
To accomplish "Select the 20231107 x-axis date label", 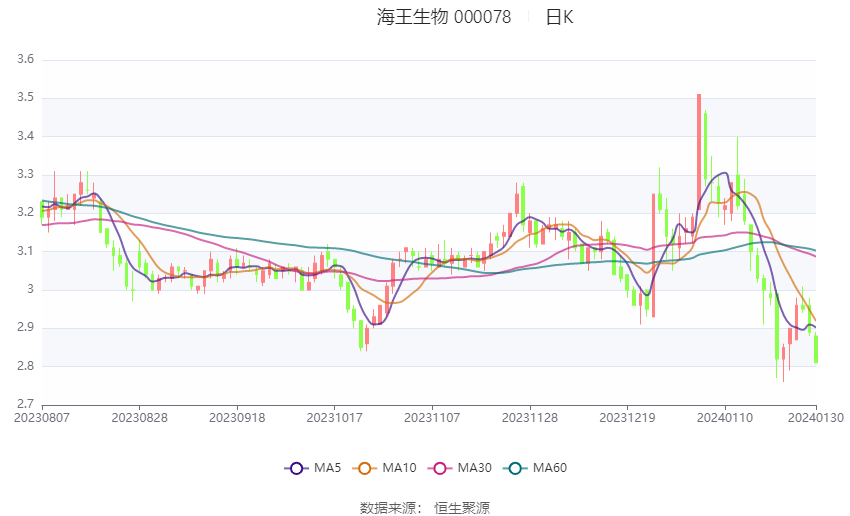I will [x=432, y=418].
